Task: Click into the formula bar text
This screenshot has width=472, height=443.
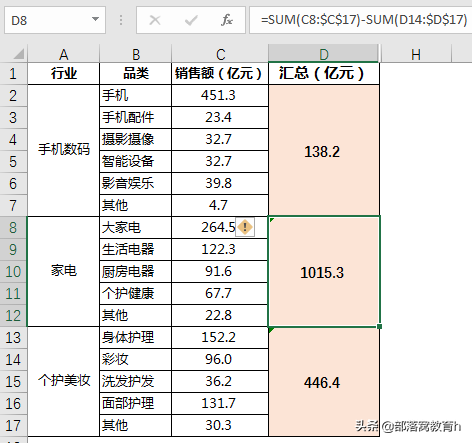Action: coord(363,20)
